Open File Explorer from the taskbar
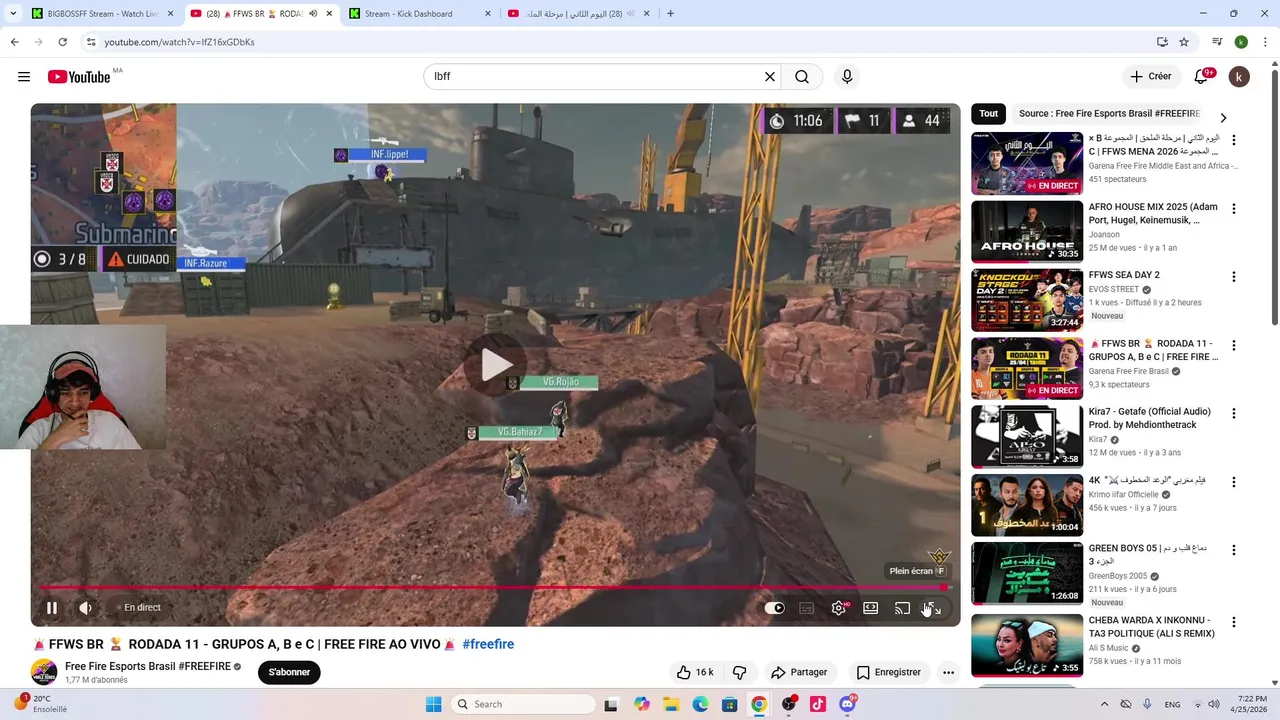 click(671, 704)
